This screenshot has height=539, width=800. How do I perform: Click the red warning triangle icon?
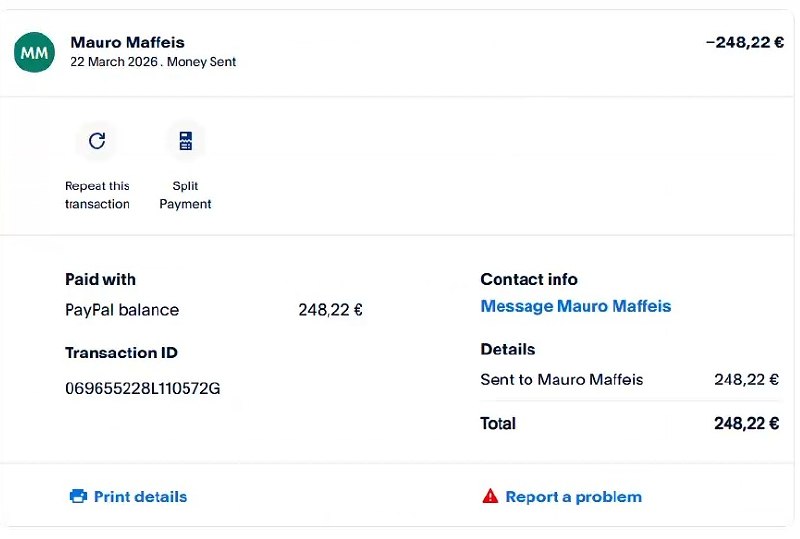coord(490,497)
